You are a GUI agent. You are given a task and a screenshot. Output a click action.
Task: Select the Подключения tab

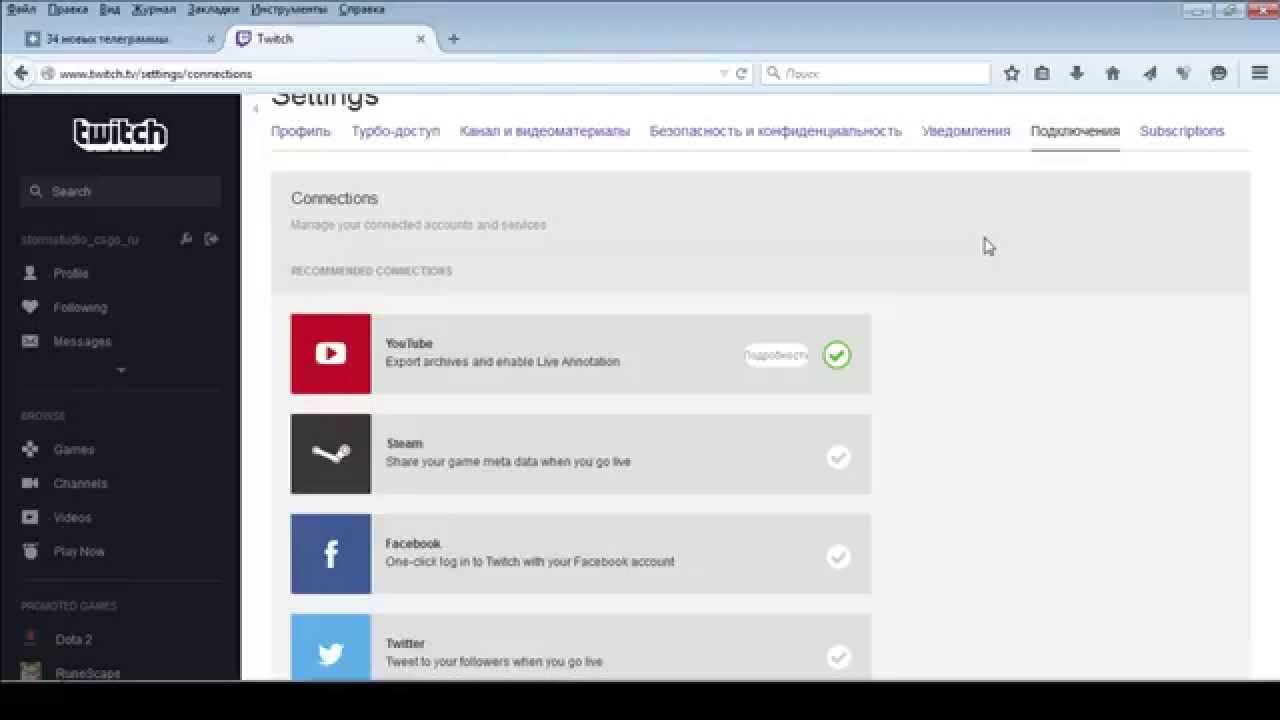click(x=1075, y=131)
